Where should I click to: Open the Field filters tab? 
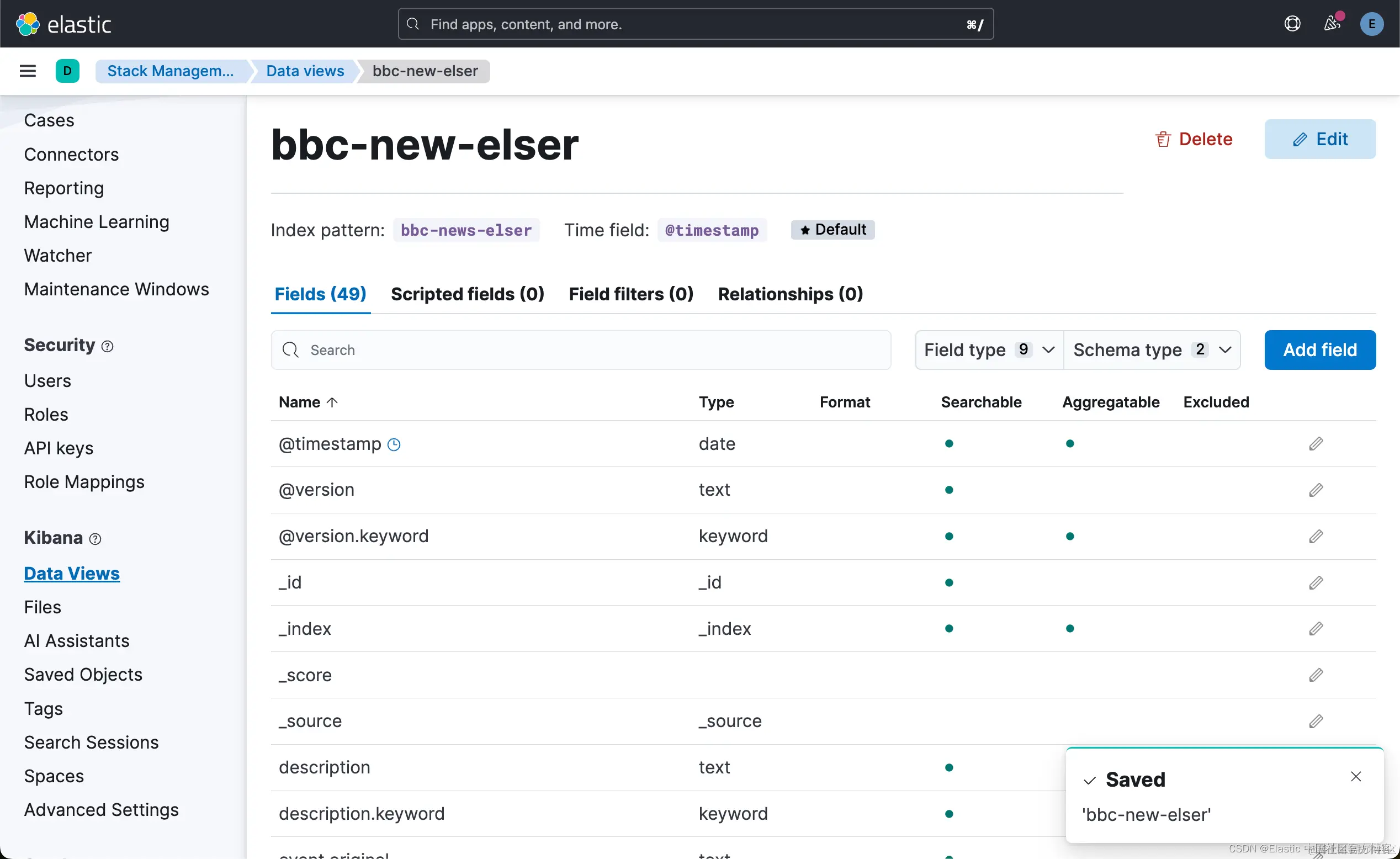tap(630, 294)
